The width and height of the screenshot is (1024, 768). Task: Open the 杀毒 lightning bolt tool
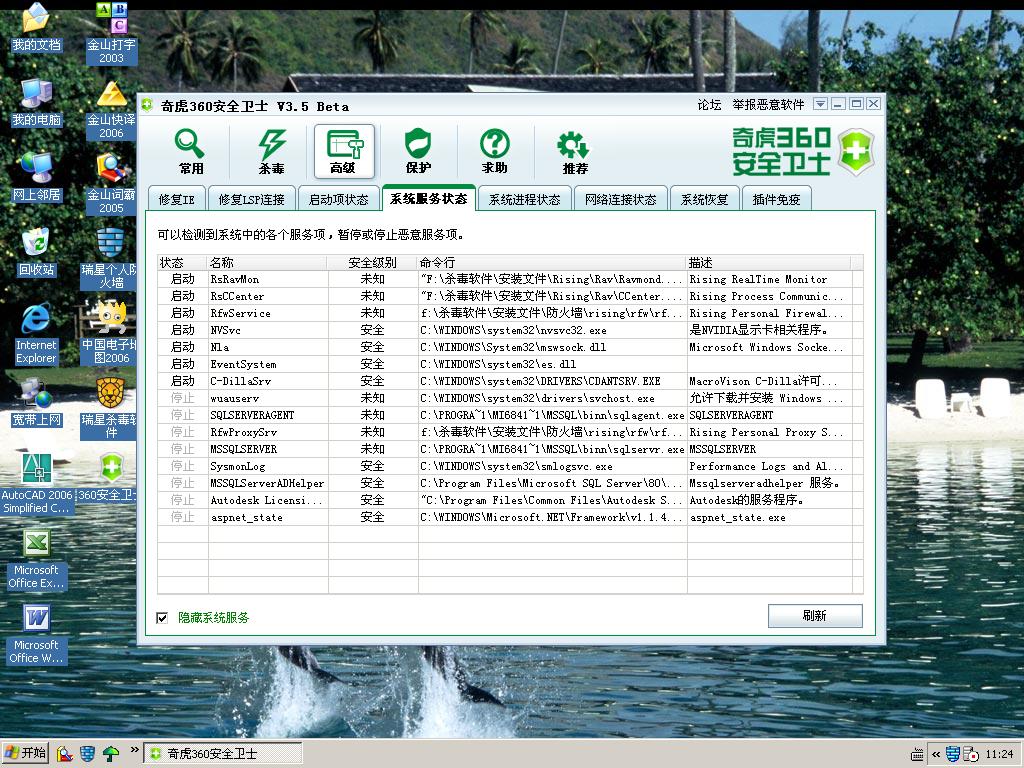click(271, 151)
